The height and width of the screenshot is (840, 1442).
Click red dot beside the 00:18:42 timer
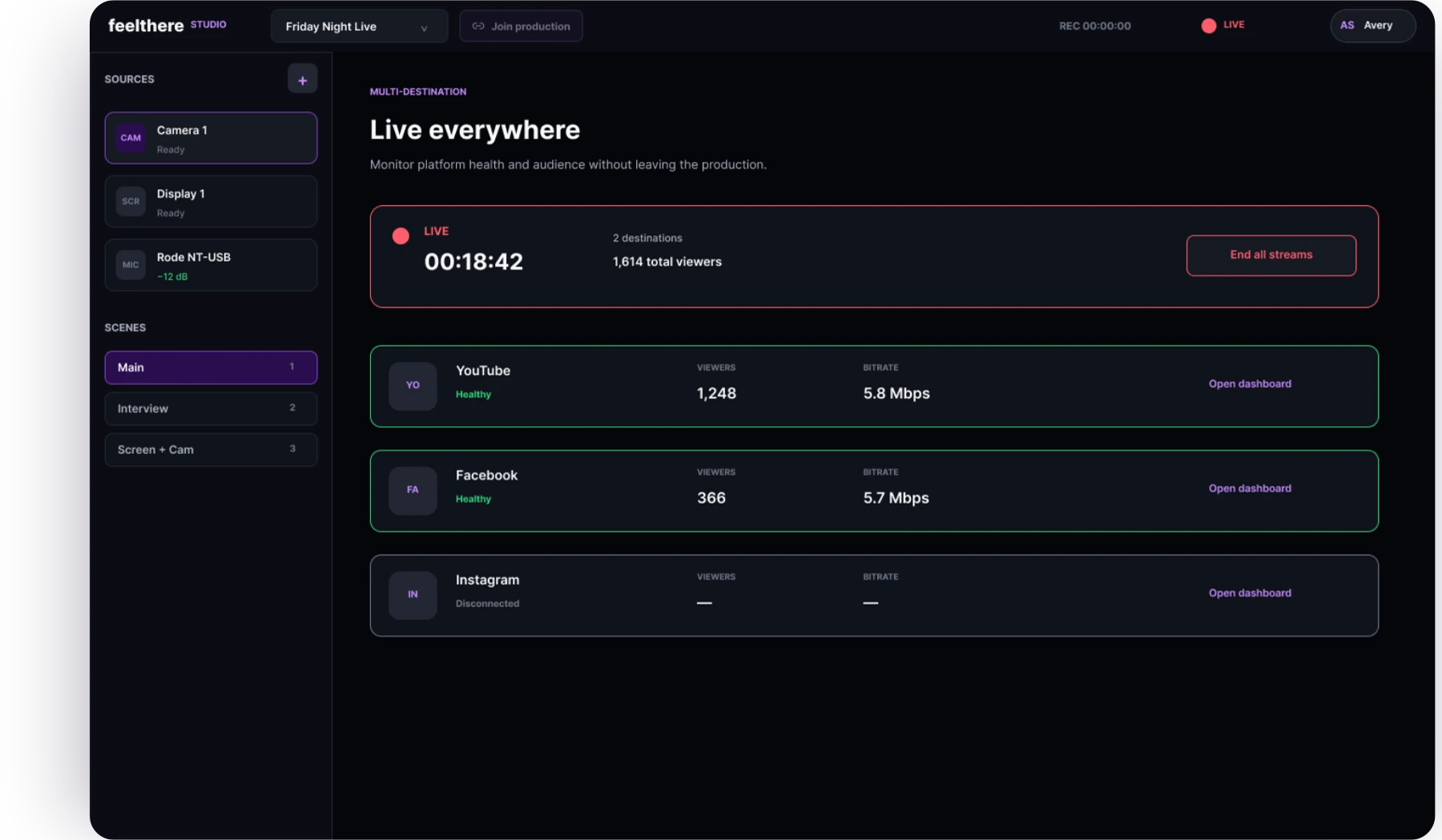point(401,235)
